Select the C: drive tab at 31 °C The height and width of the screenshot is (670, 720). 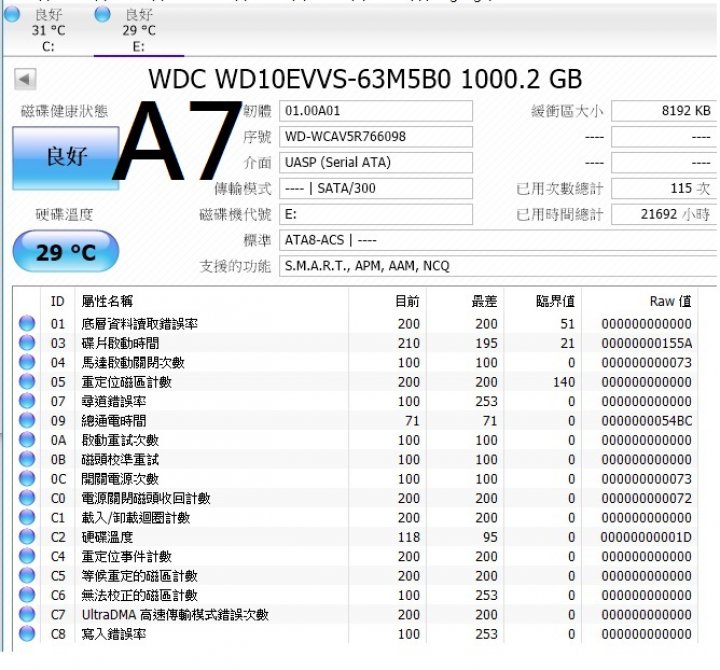coord(48,30)
